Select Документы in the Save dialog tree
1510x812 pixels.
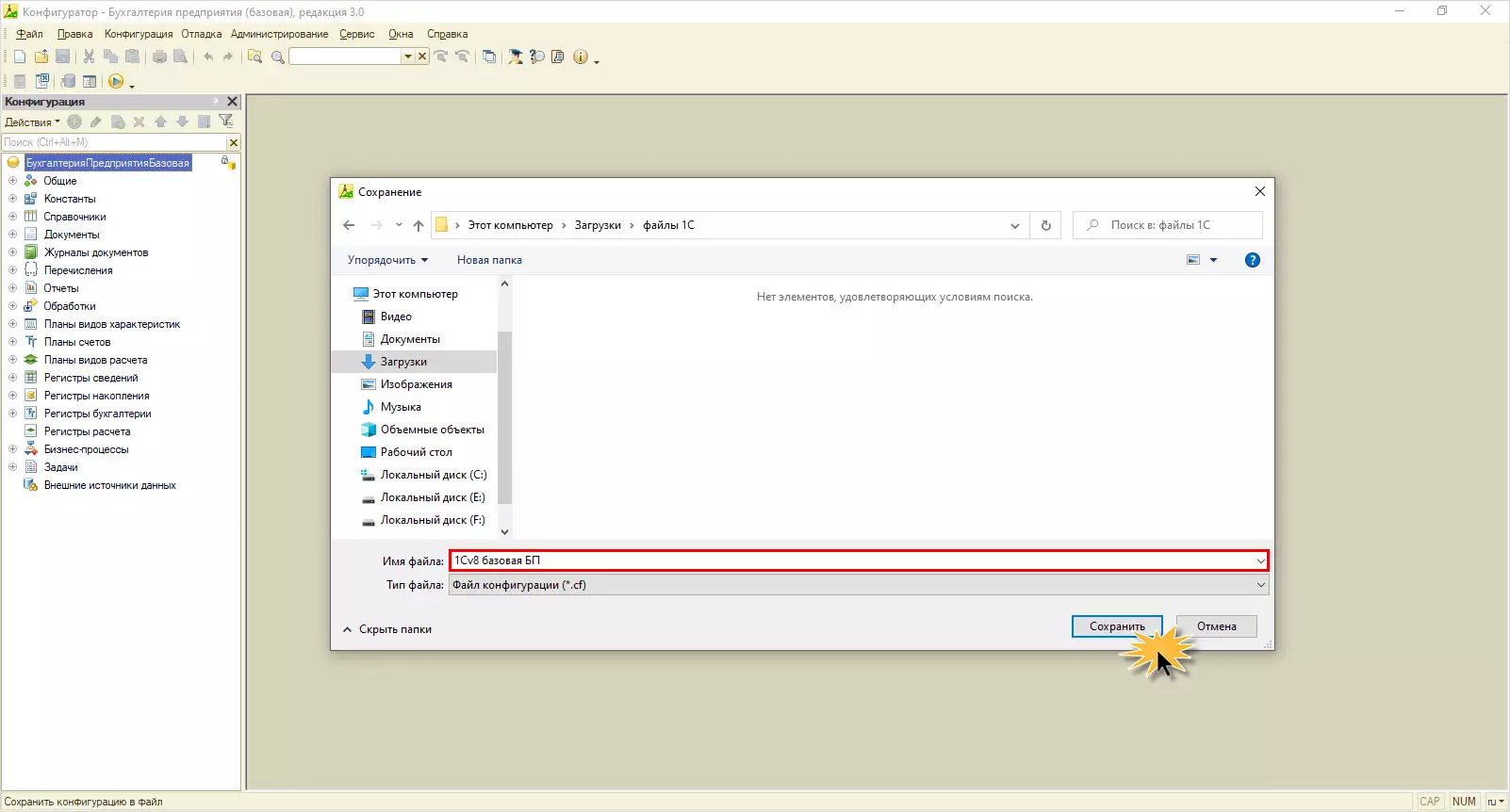tap(410, 339)
